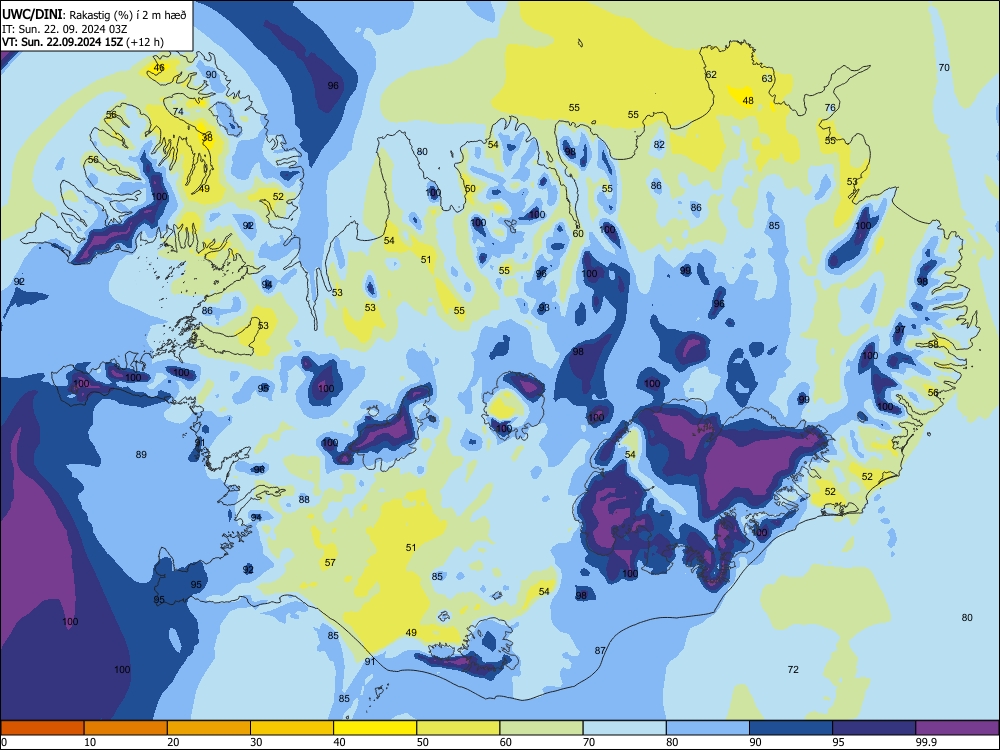Click the medium blue 80–90 legend swatch
Image resolution: width=1000 pixels, height=750 pixels.
708,728
